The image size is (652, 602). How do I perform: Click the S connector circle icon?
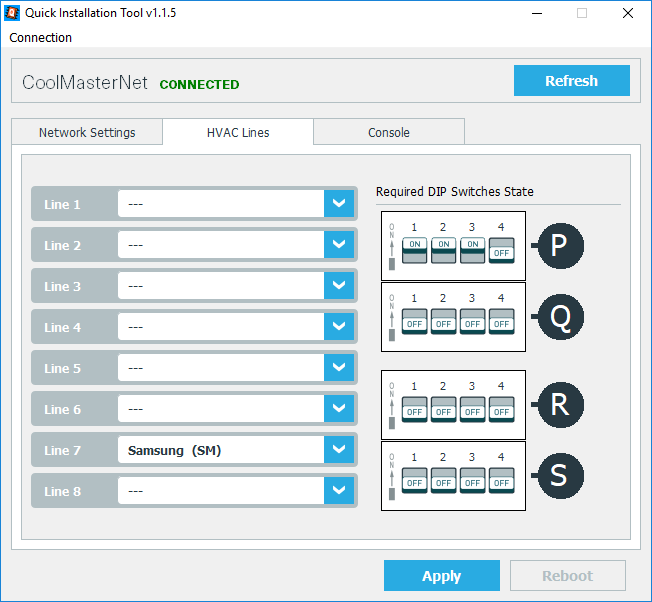560,476
